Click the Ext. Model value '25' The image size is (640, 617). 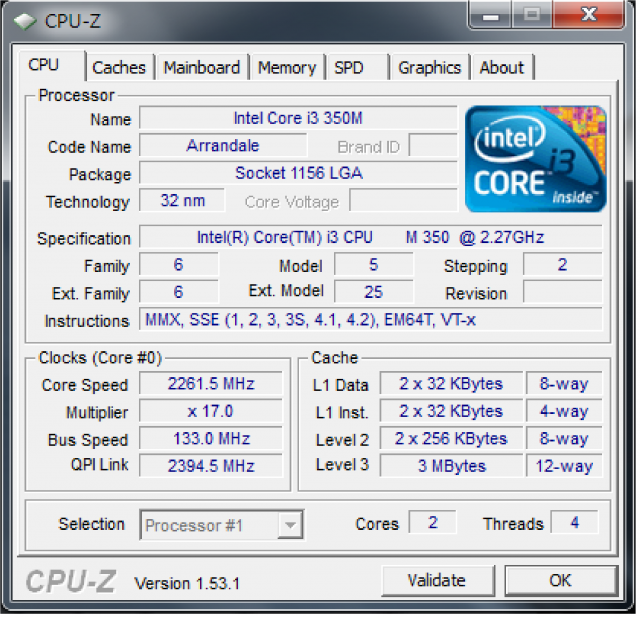click(x=376, y=293)
